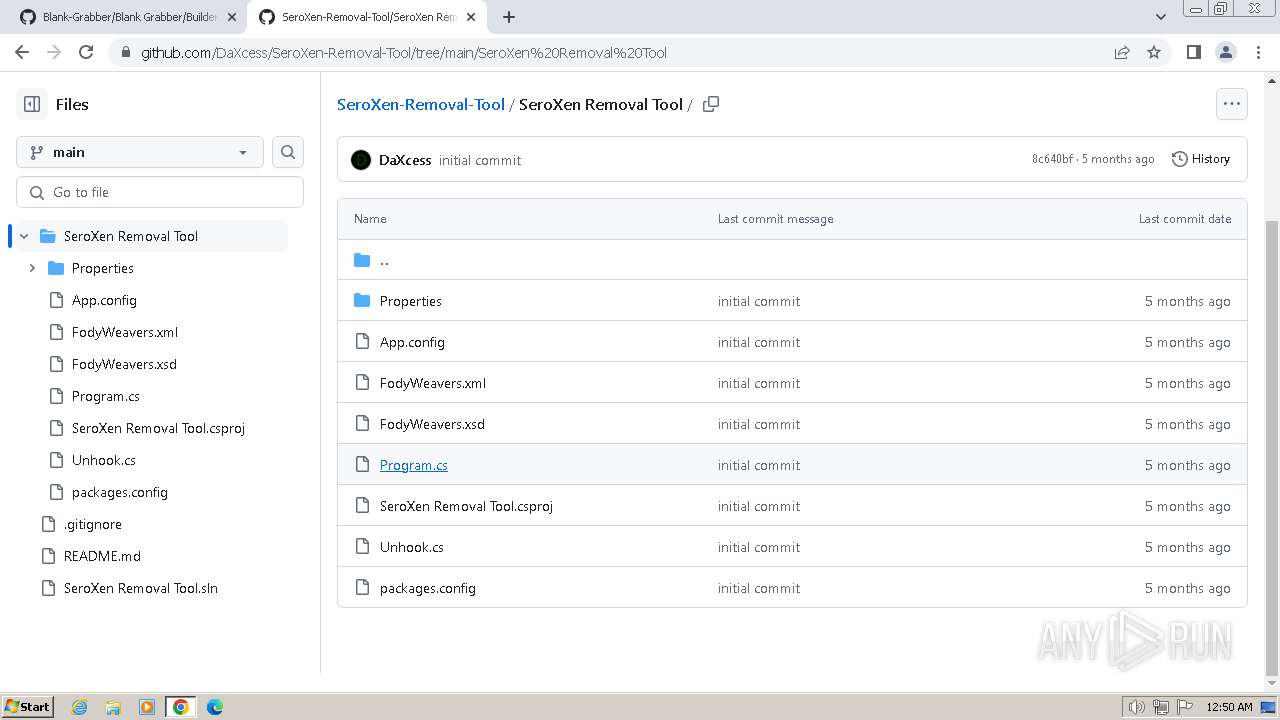The width and height of the screenshot is (1280, 720).
Task: Select SeroXen Removal Tool.csproj in tree
Action: [x=158, y=428]
